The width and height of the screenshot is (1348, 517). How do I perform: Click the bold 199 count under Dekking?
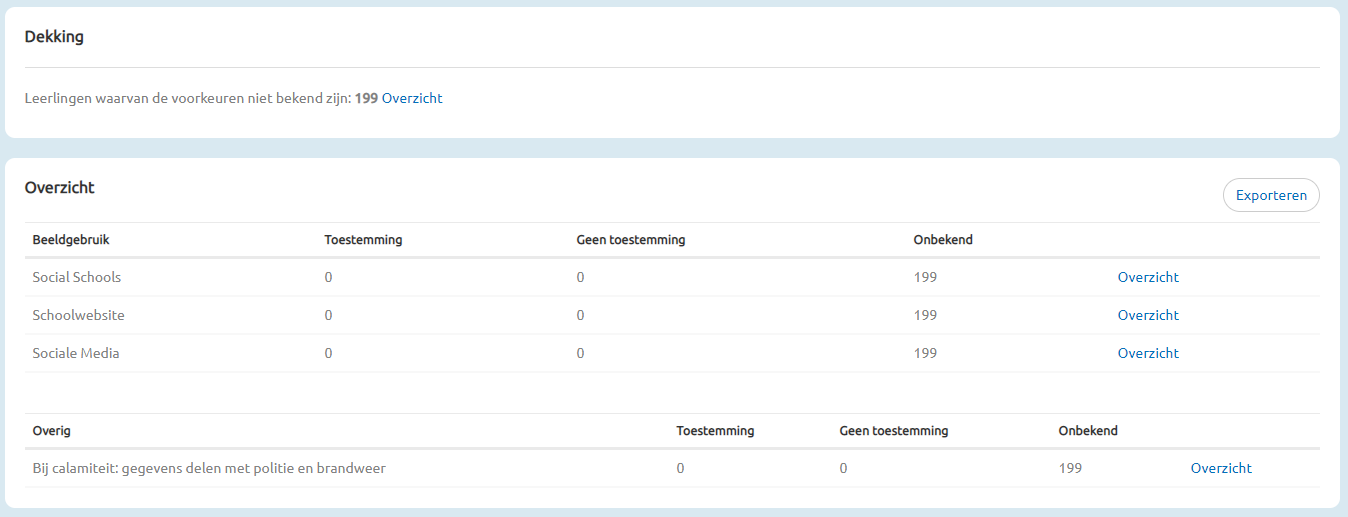tap(366, 98)
